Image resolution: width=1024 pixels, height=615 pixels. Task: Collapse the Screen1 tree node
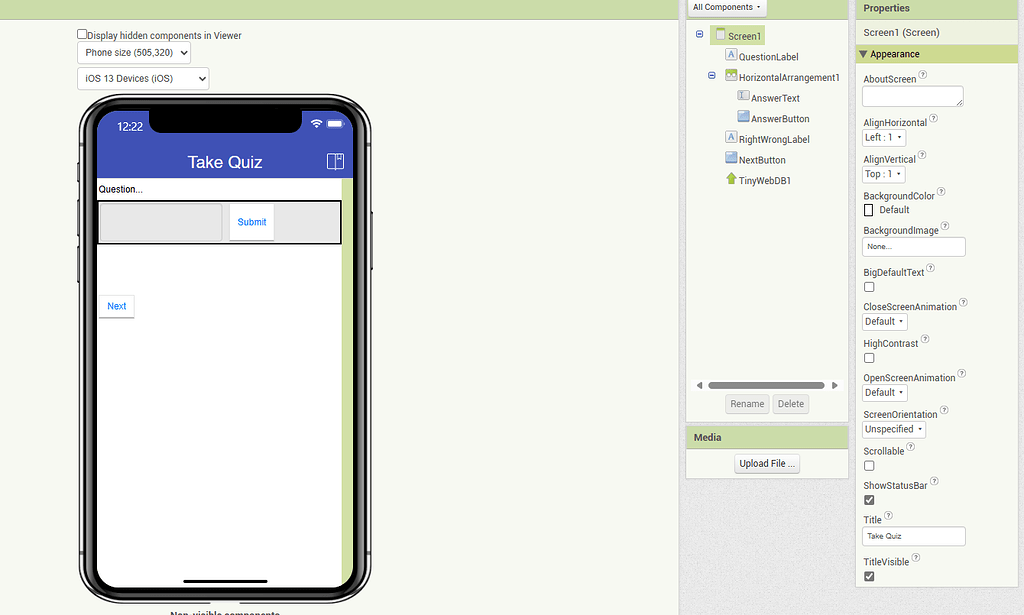(699, 33)
